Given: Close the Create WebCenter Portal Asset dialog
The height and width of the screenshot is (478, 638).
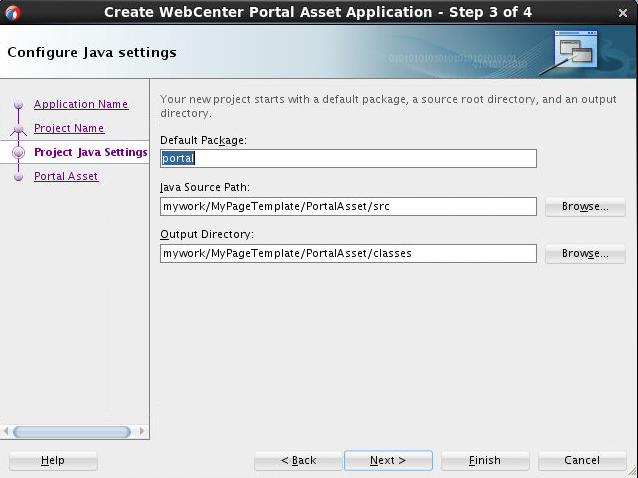Looking at the screenshot, I should click(623, 13).
